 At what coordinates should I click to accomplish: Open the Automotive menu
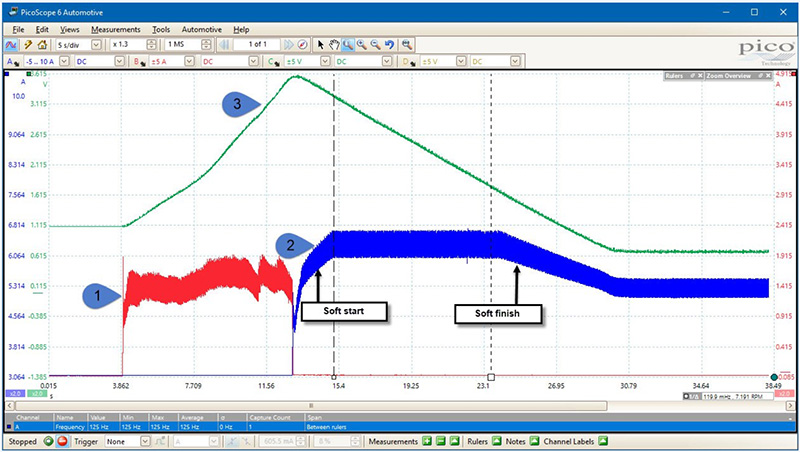(x=202, y=30)
